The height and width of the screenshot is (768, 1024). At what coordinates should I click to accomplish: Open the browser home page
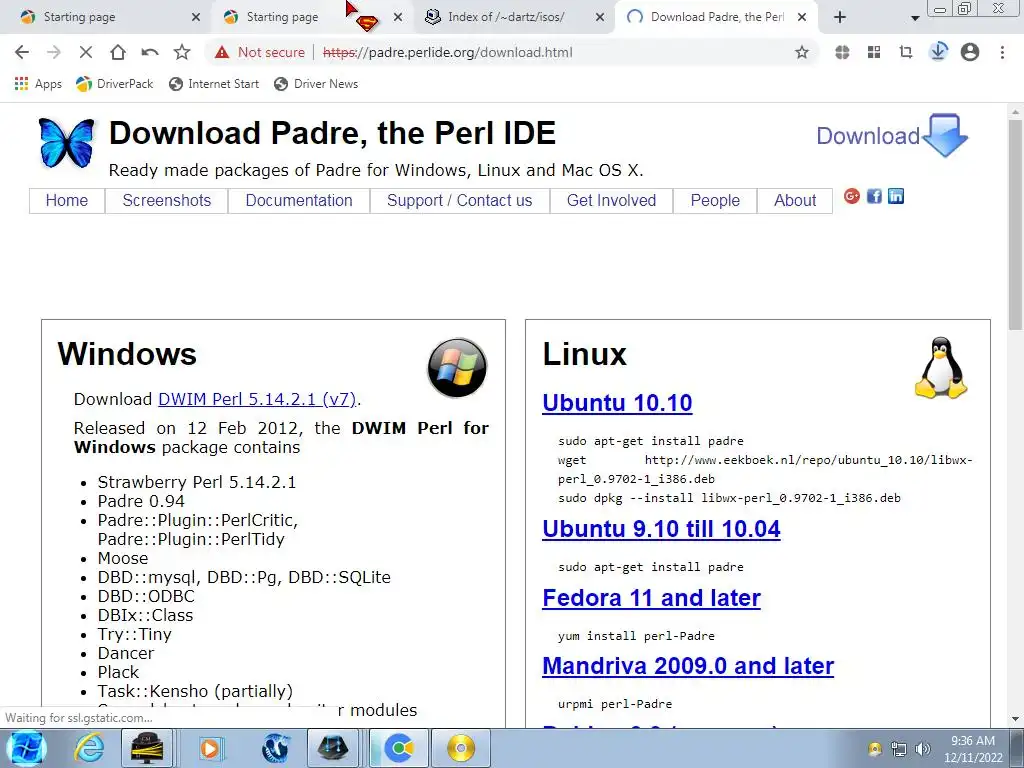coord(118,52)
